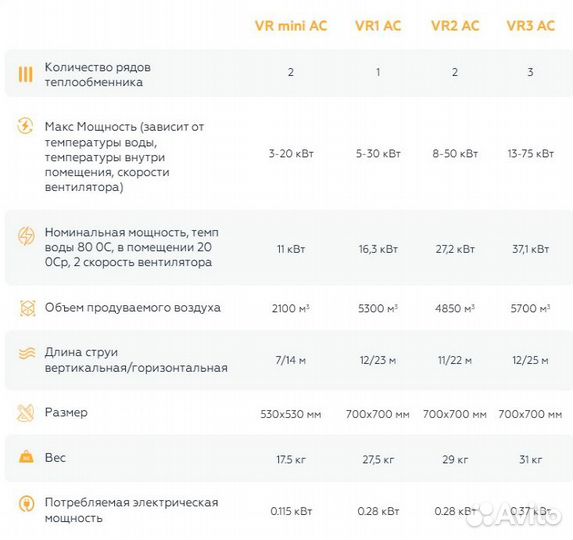573x540 pixels.
Task: Click the '12/23 м' stream length cell
Action: tap(378, 360)
